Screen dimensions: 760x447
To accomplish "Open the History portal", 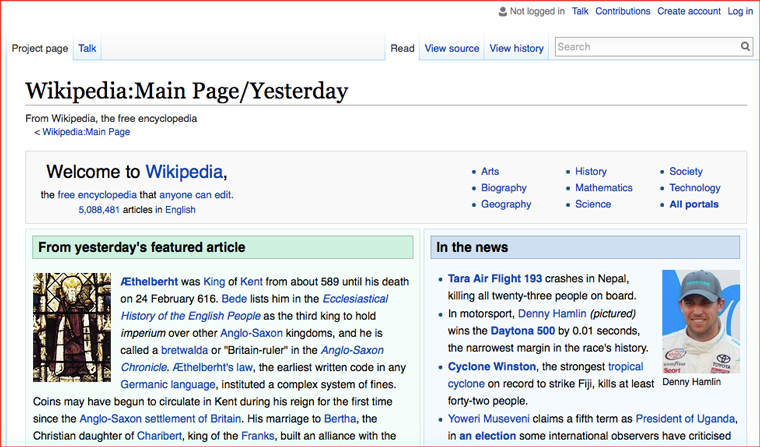I will pos(591,171).
